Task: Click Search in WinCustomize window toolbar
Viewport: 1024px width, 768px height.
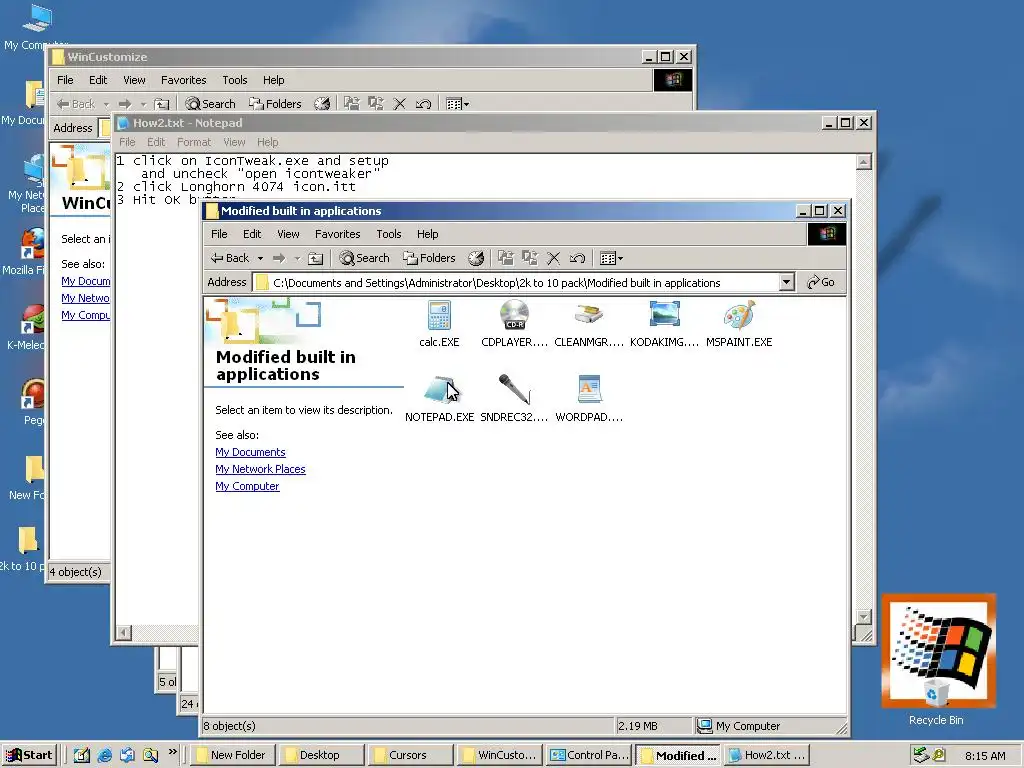Action: click(210, 104)
